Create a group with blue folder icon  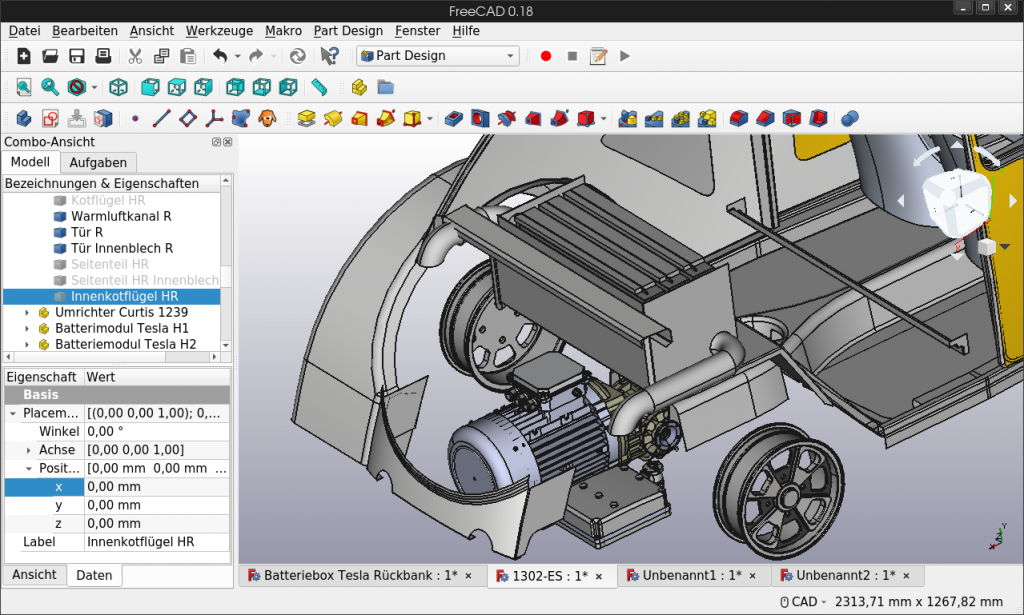385,87
